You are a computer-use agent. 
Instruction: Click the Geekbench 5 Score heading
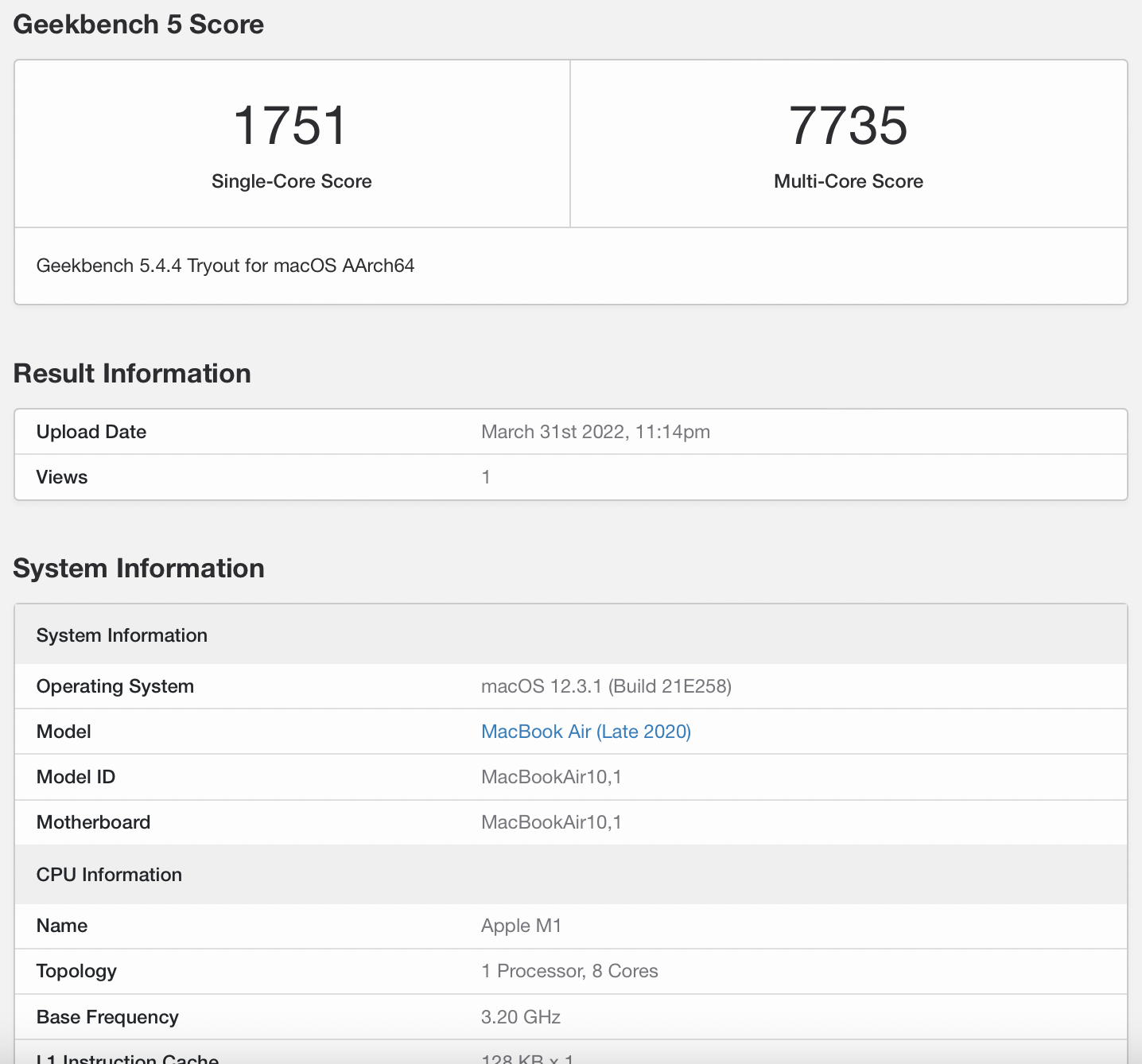coord(138,25)
